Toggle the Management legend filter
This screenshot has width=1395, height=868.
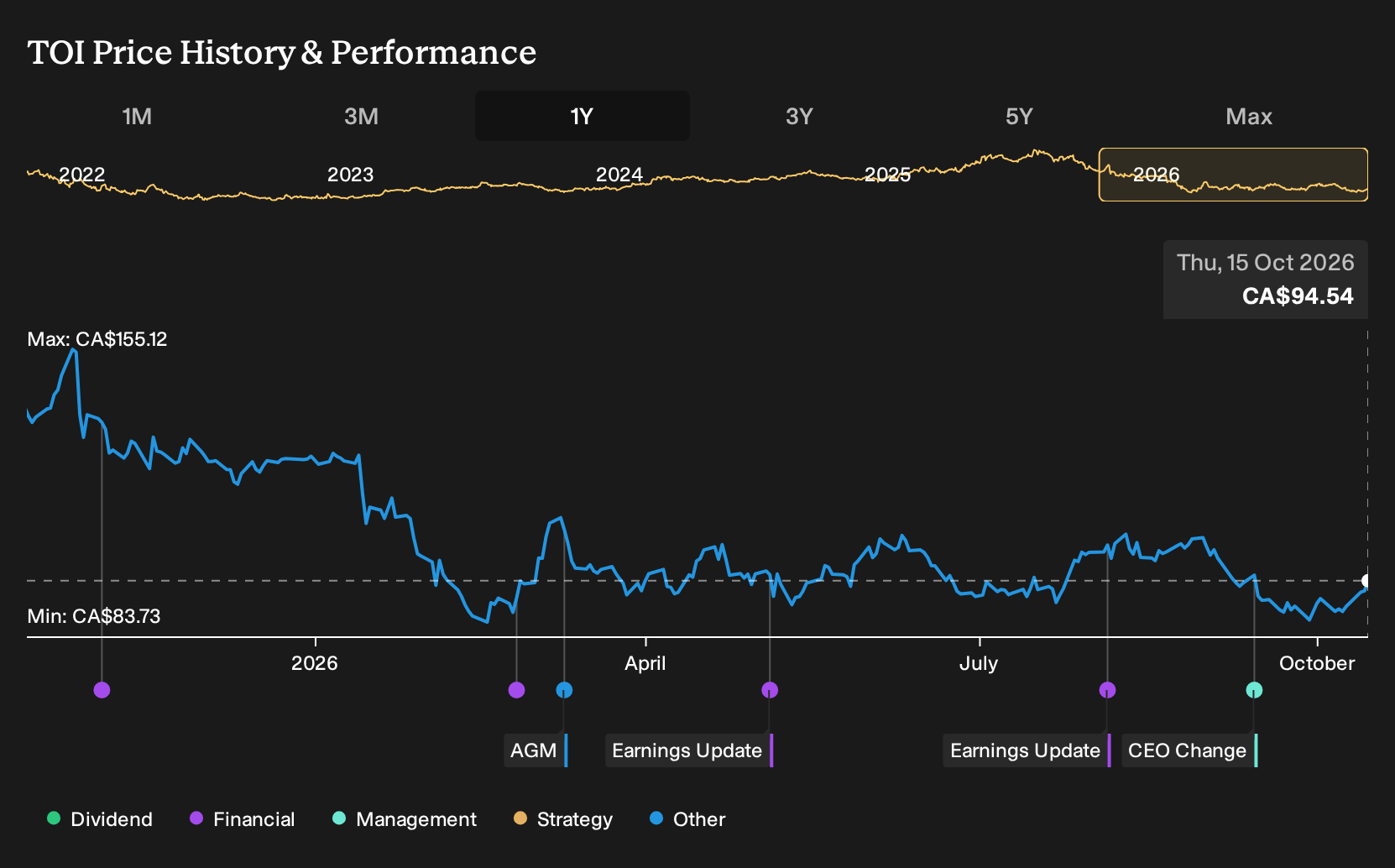click(404, 819)
